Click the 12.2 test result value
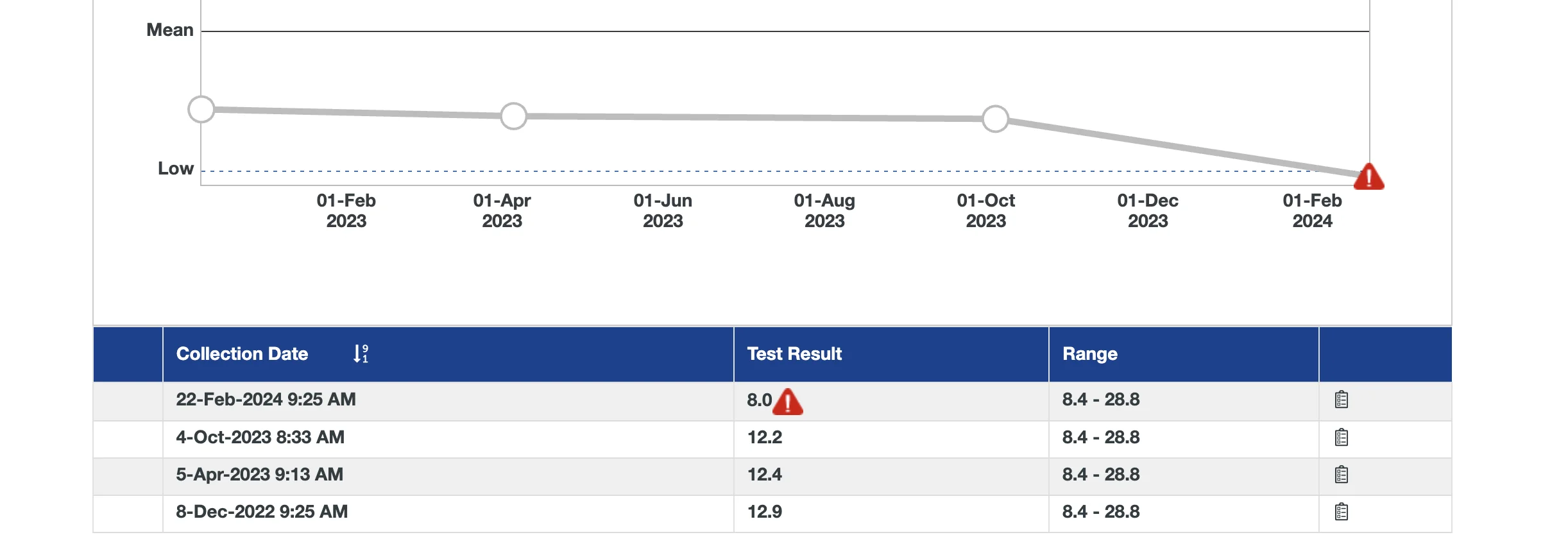1568x553 pixels. click(764, 438)
